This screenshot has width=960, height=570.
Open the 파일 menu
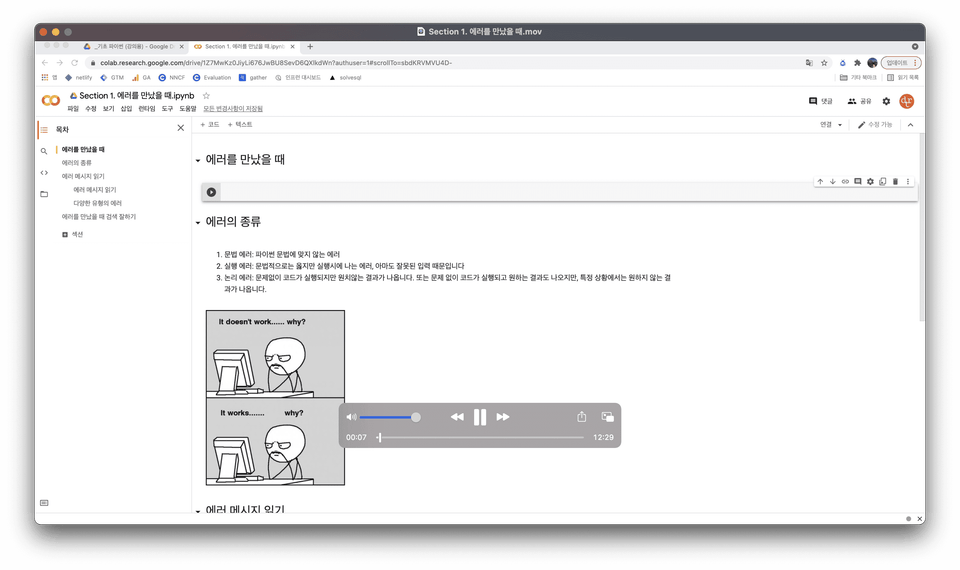click(73, 108)
